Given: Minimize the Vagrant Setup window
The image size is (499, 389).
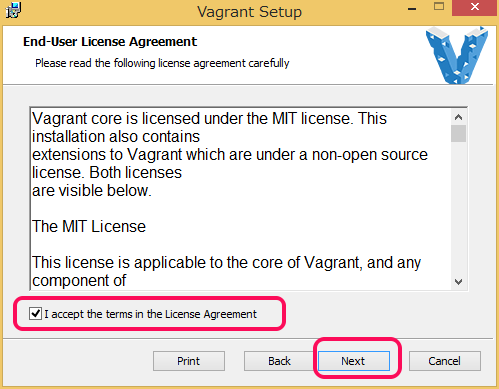Looking at the screenshot, I should (x=412, y=9).
